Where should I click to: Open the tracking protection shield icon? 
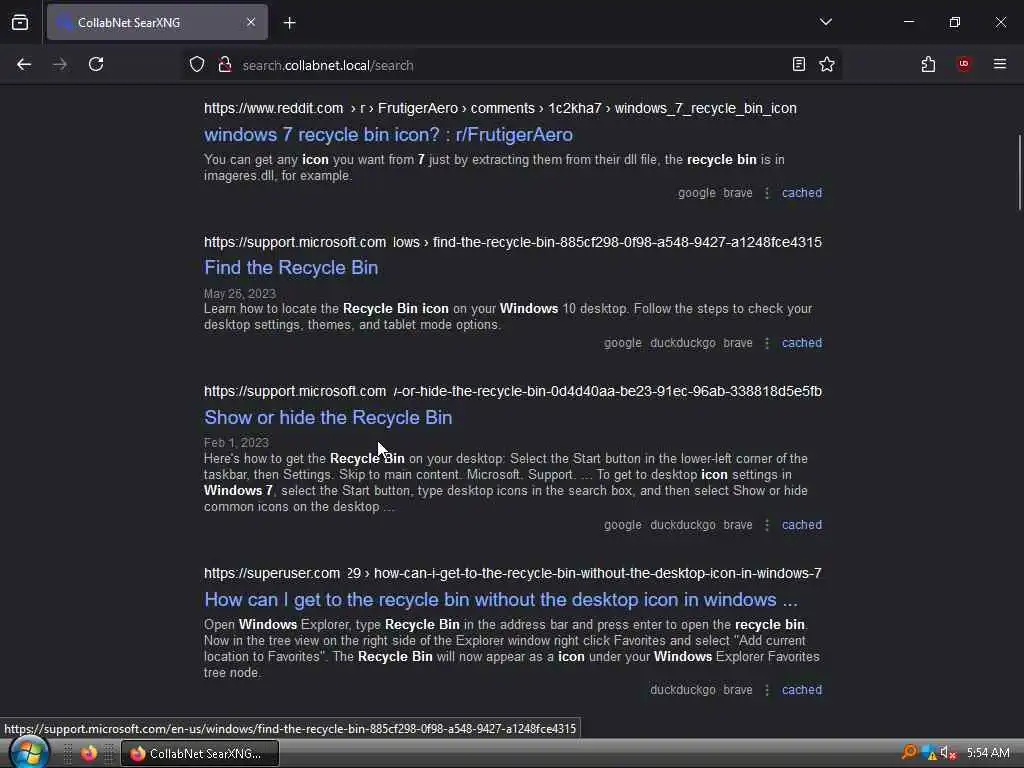click(x=197, y=65)
